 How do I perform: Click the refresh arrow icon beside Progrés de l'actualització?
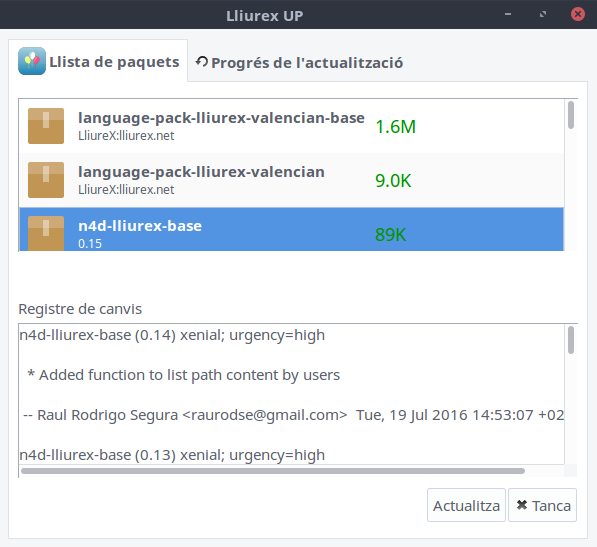tap(202, 62)
